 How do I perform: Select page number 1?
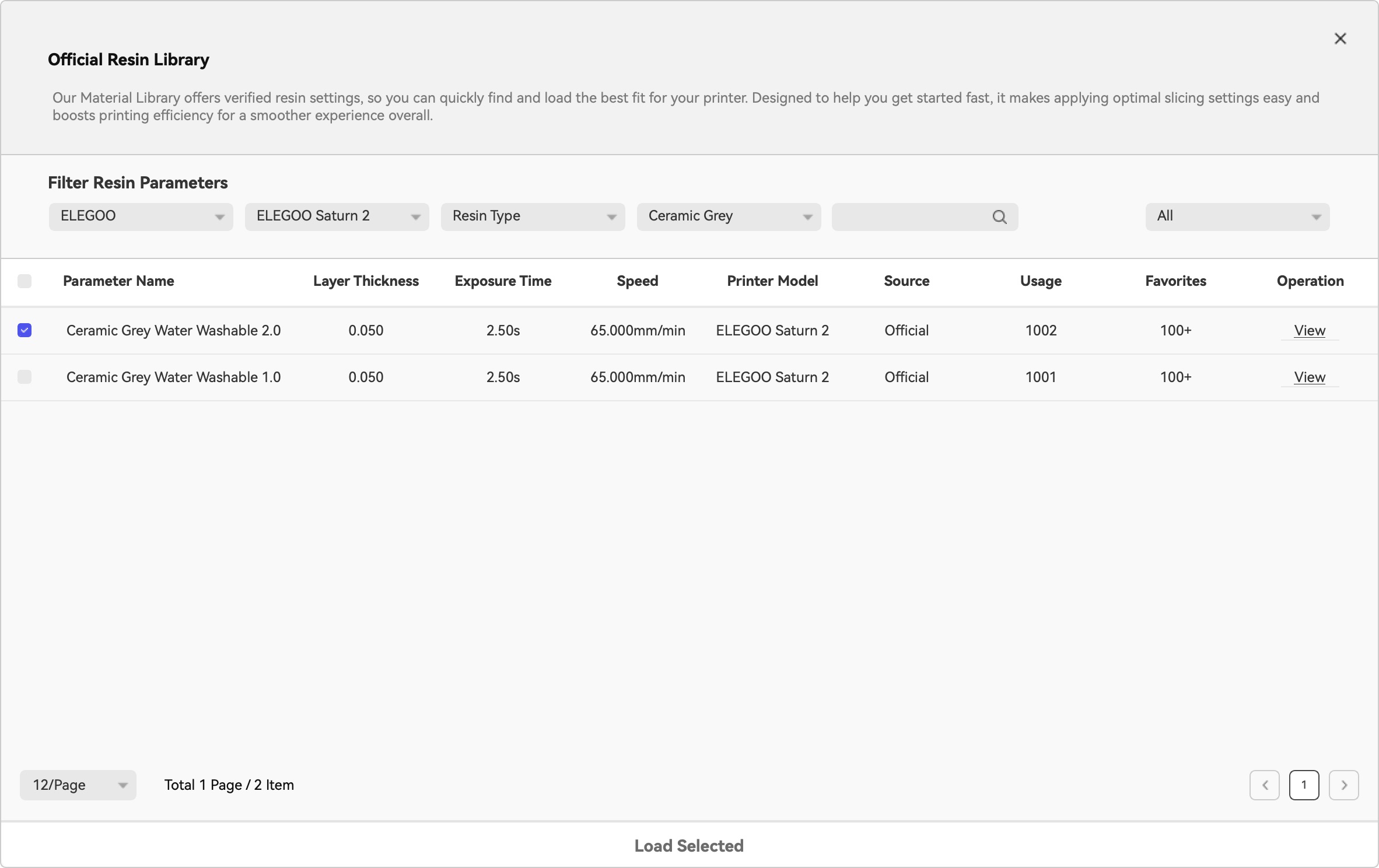click(x=1304, y=785)
